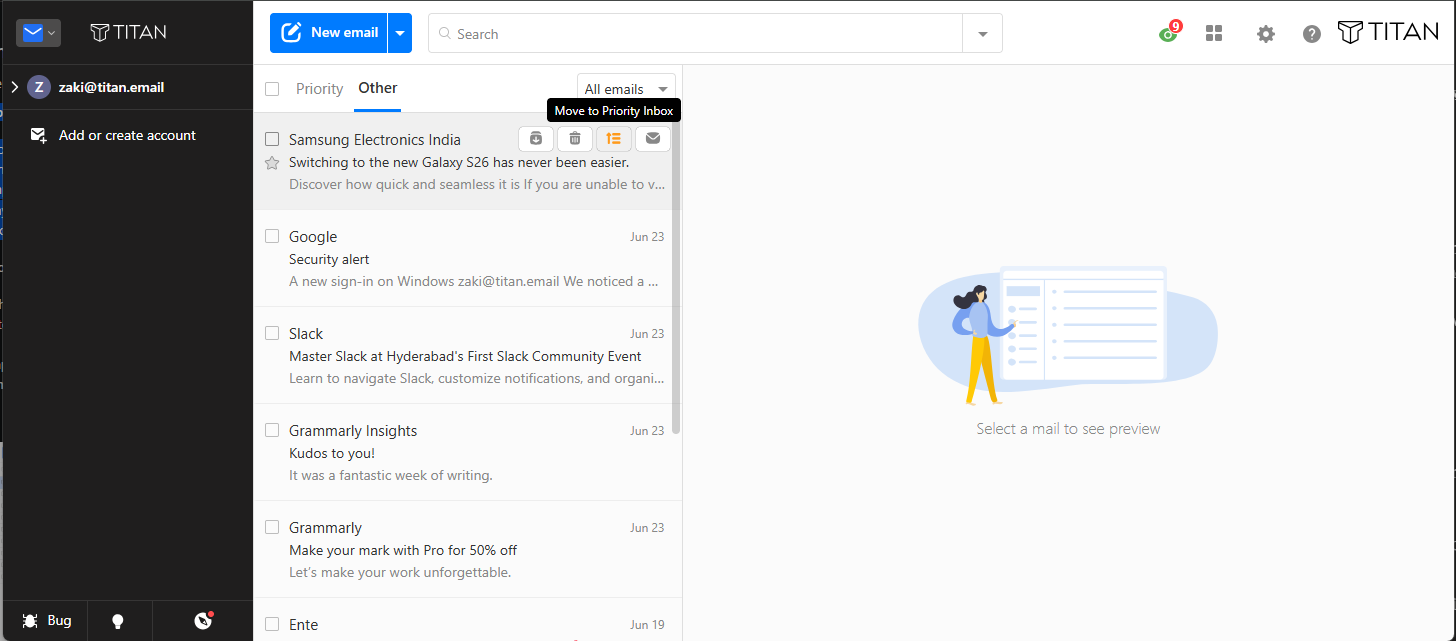The image size is (1456, 641).
Task: Check the Ente email checkbox
Action: point(272,624)
